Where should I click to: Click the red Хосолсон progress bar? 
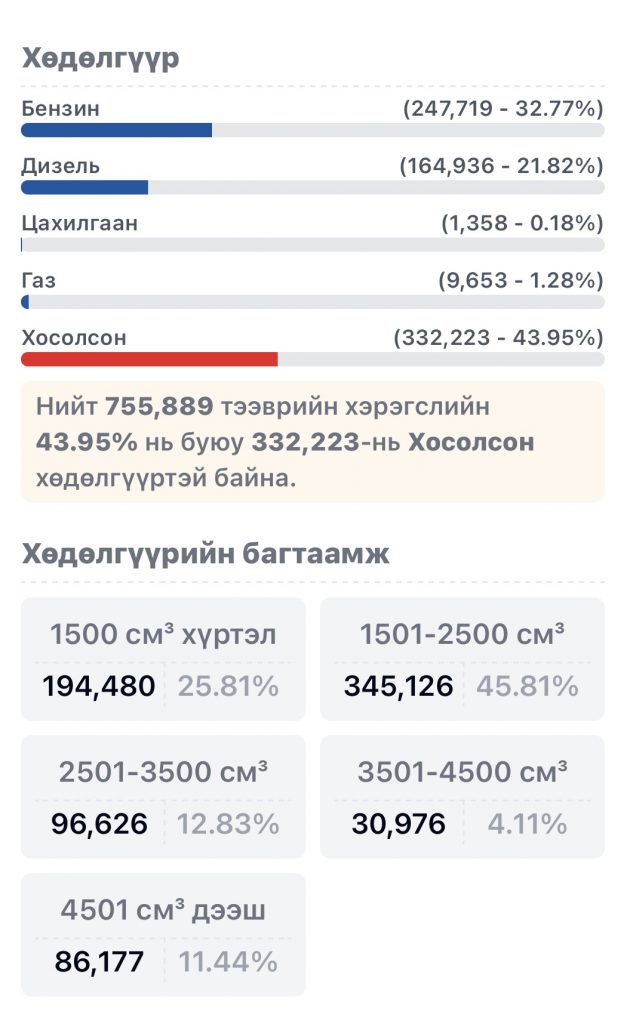tap(312, 359)
